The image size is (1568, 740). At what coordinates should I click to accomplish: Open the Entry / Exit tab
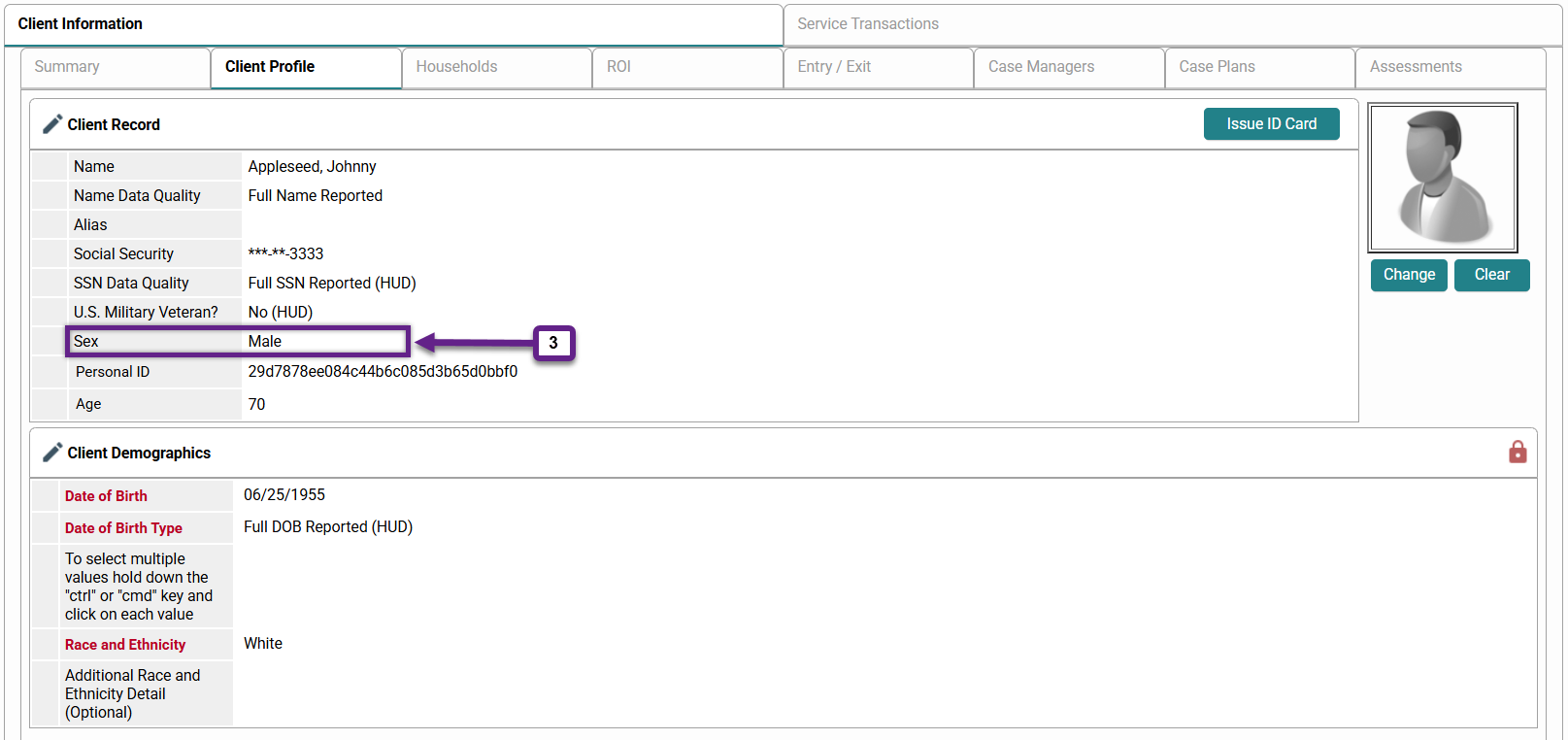(x=834, y=67)
